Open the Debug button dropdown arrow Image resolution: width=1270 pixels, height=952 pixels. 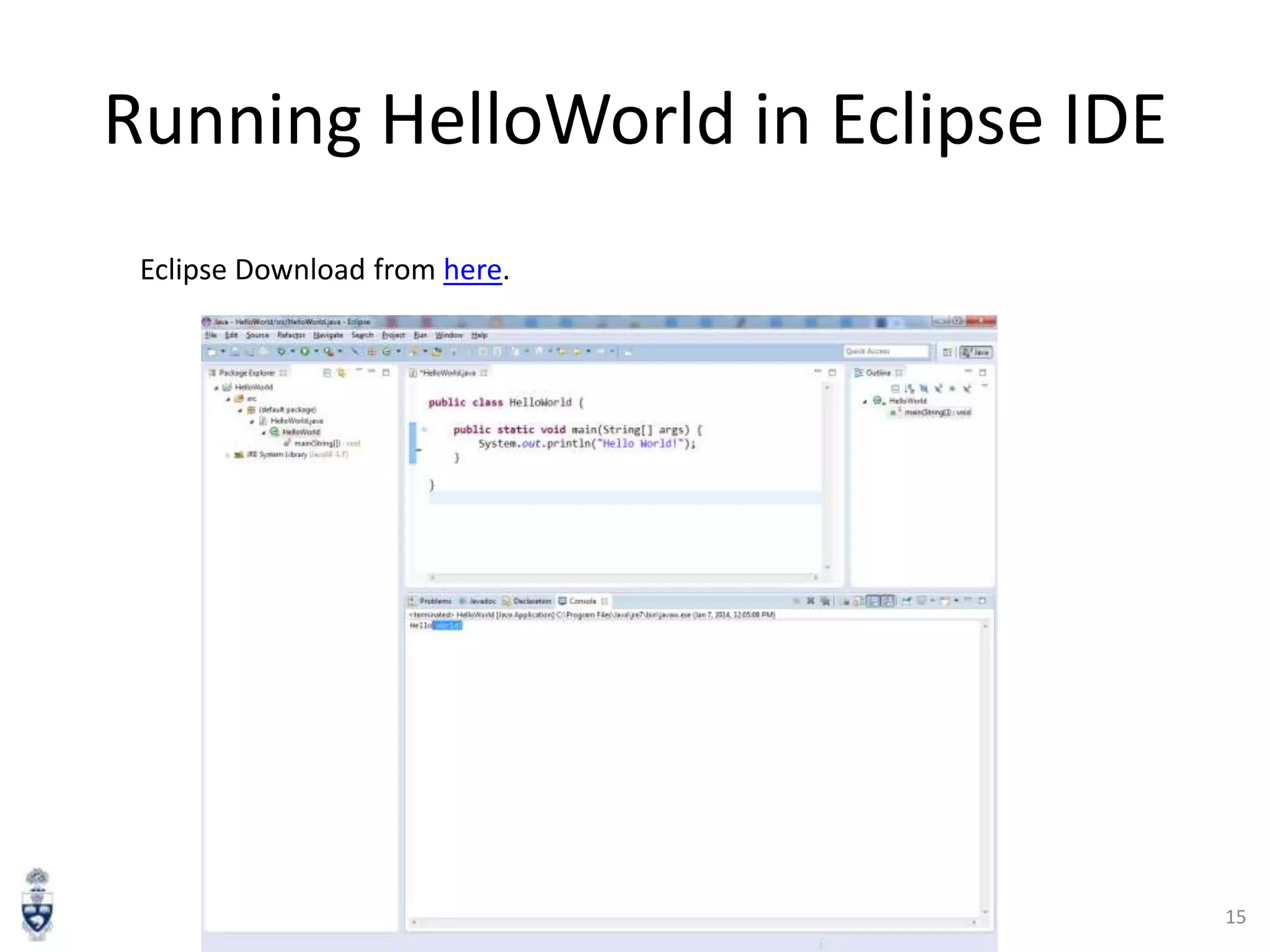292,352
